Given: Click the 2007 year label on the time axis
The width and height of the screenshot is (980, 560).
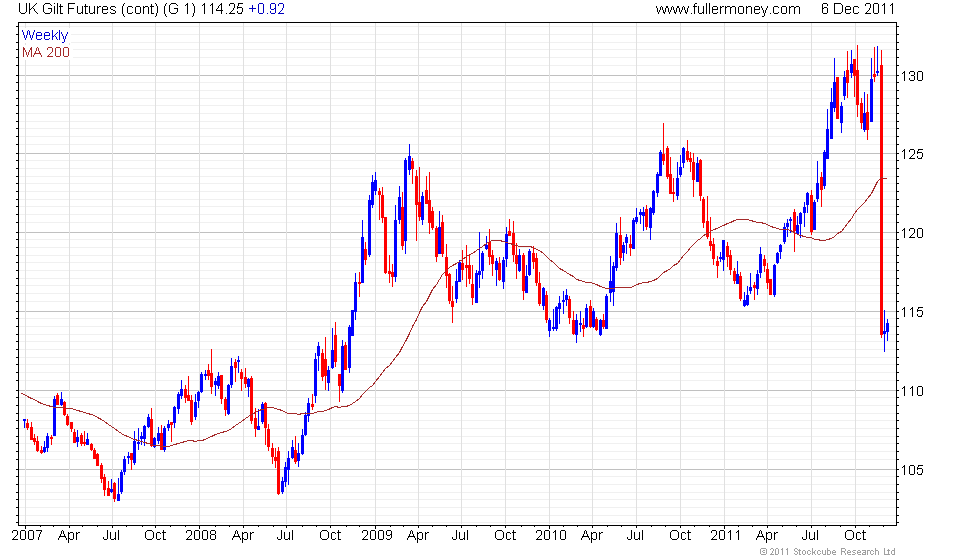Looking at the screenshot, I should (x=27, y=536).
